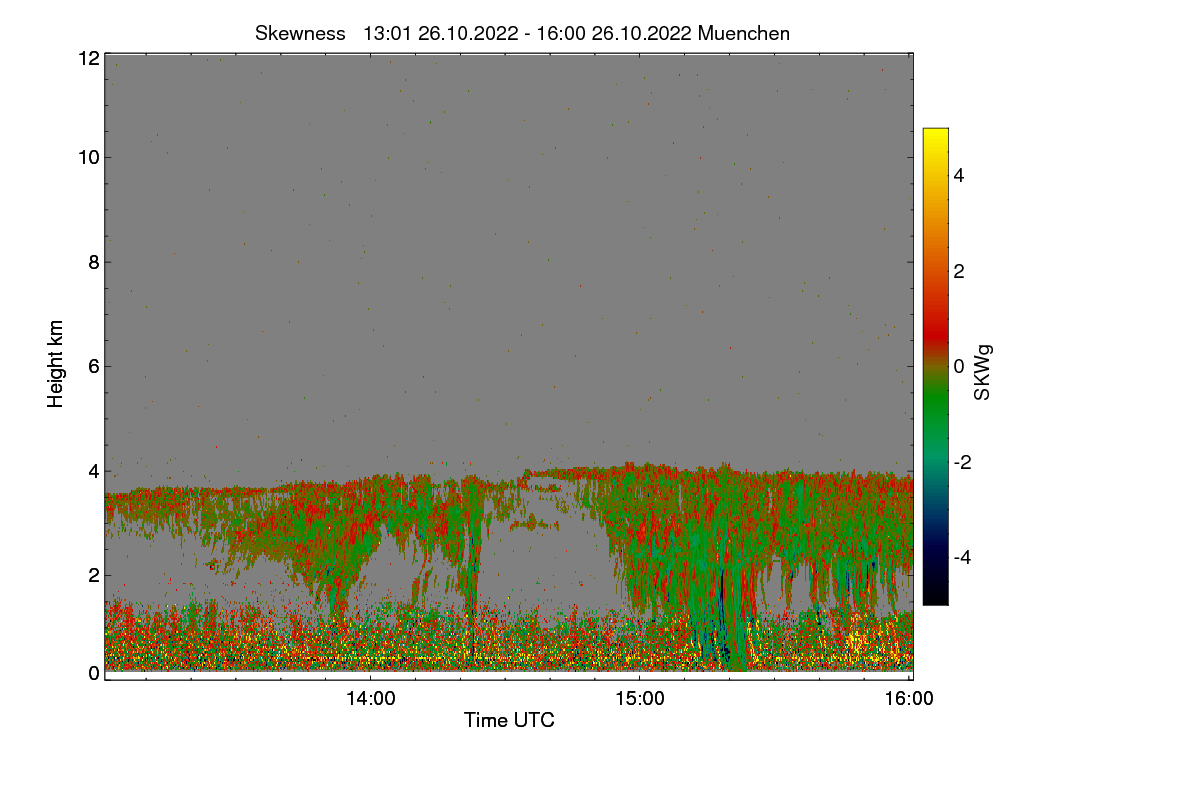This screenshot has height=800, width=1200.
Task: Click the yellow top of the colorbar
Action: pyautogui.click(x=935, y=133)
